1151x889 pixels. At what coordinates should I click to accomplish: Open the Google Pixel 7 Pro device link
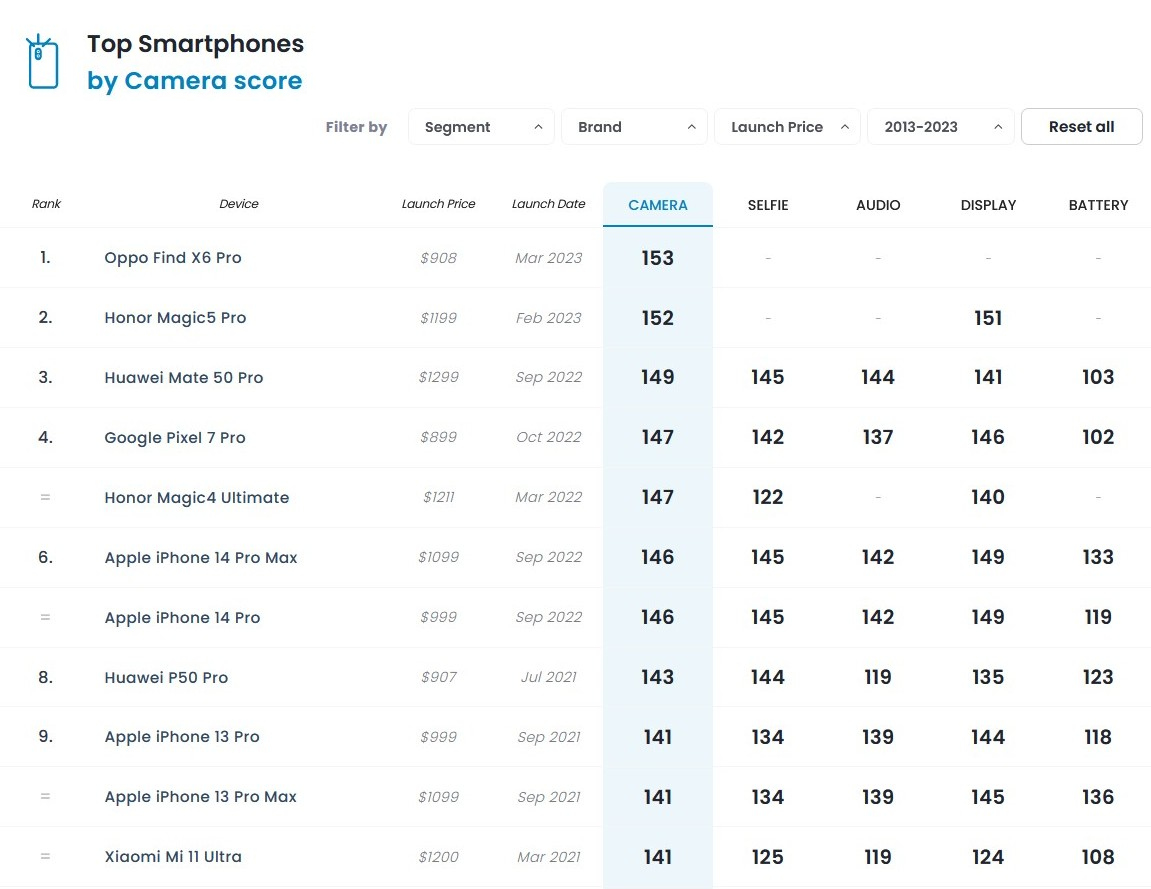point(175,438)
